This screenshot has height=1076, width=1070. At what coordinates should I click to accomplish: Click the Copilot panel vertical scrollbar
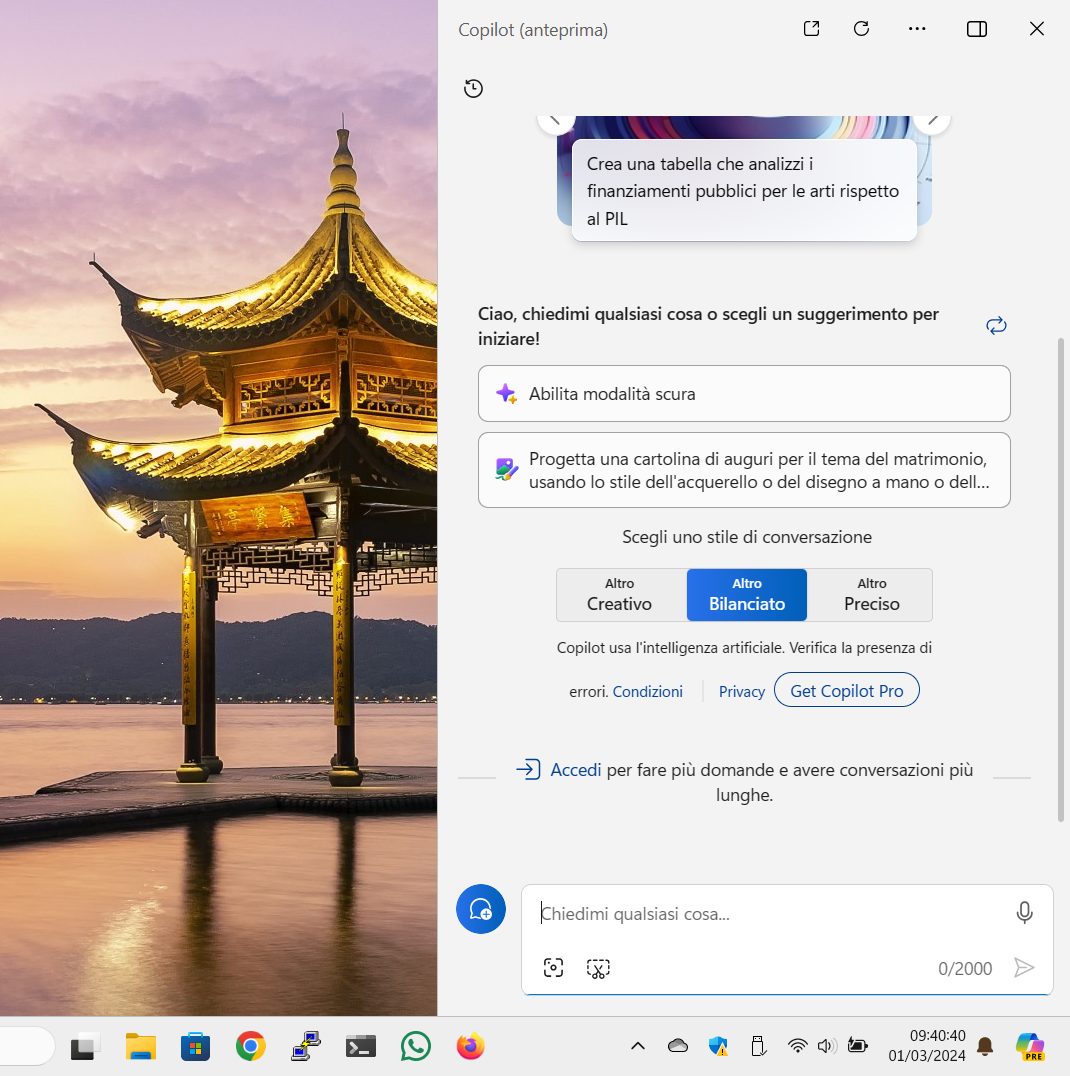click(x=1061, y=580)
